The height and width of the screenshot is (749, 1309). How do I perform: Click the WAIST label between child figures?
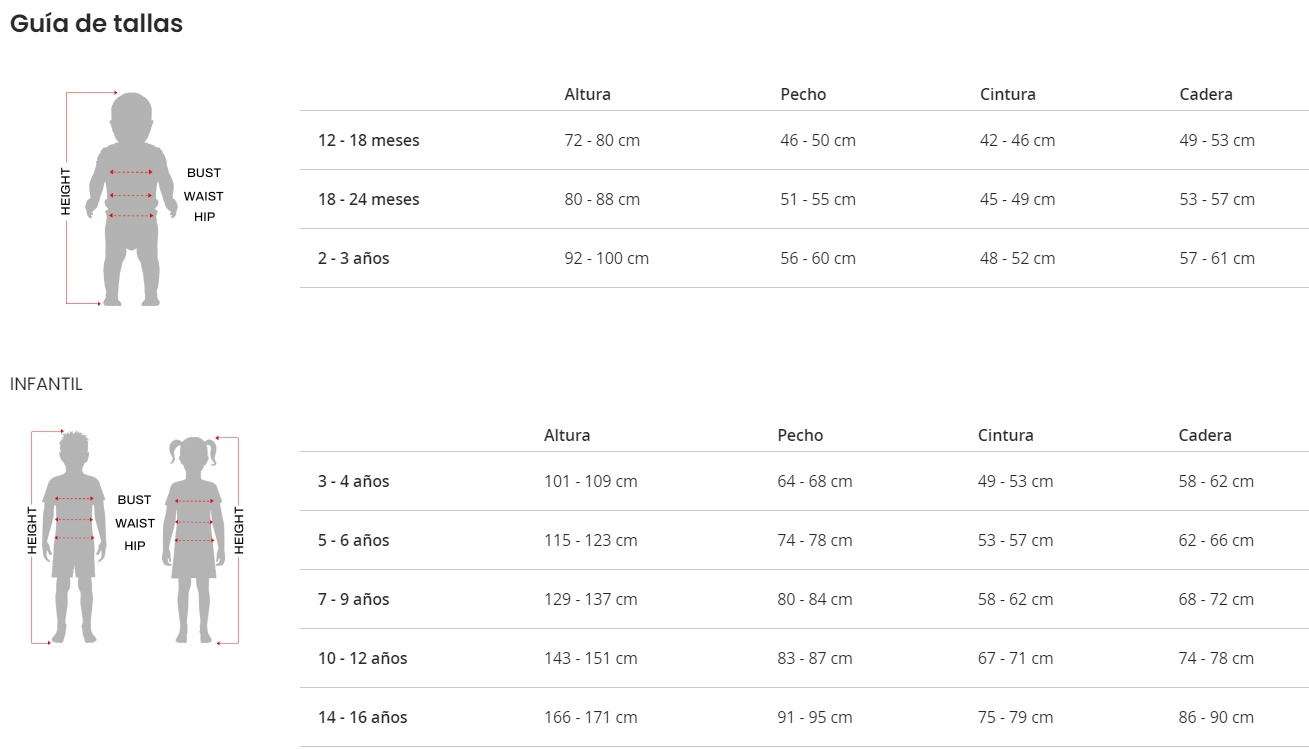pos(135,523)
